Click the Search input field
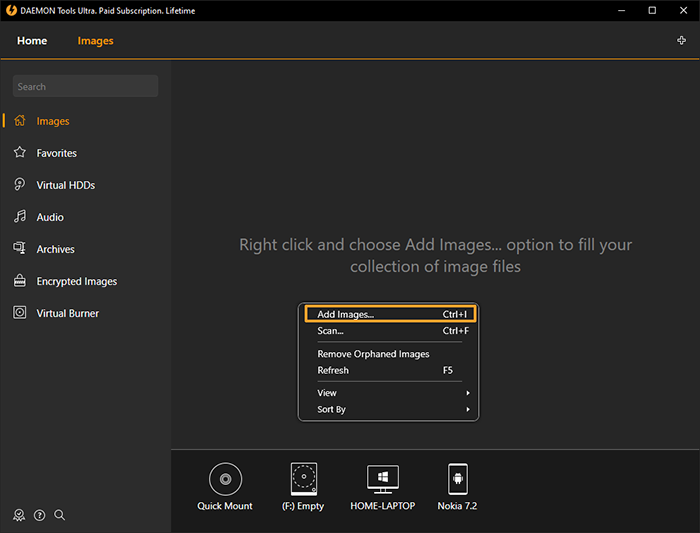The image size is (700, 533). [x=85, y=86]
